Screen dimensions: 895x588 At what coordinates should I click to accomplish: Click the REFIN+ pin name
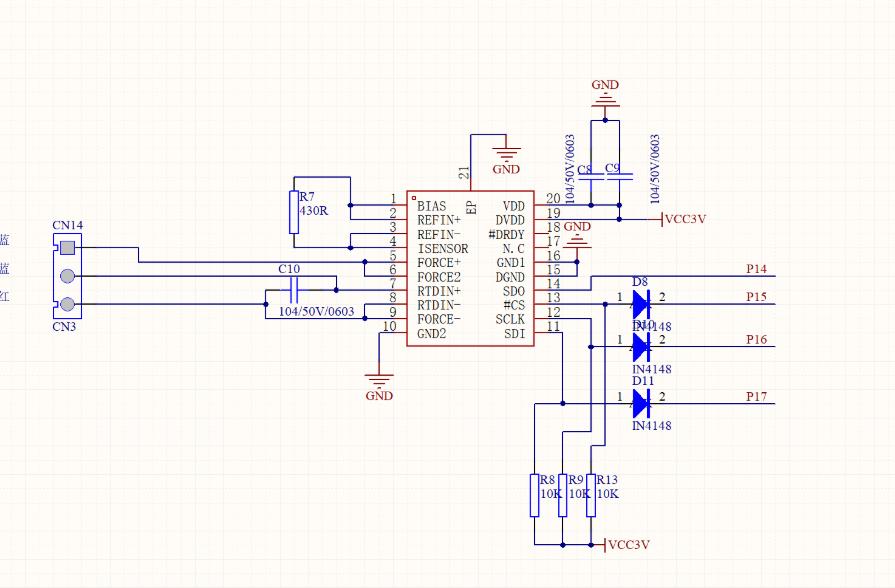439,220
